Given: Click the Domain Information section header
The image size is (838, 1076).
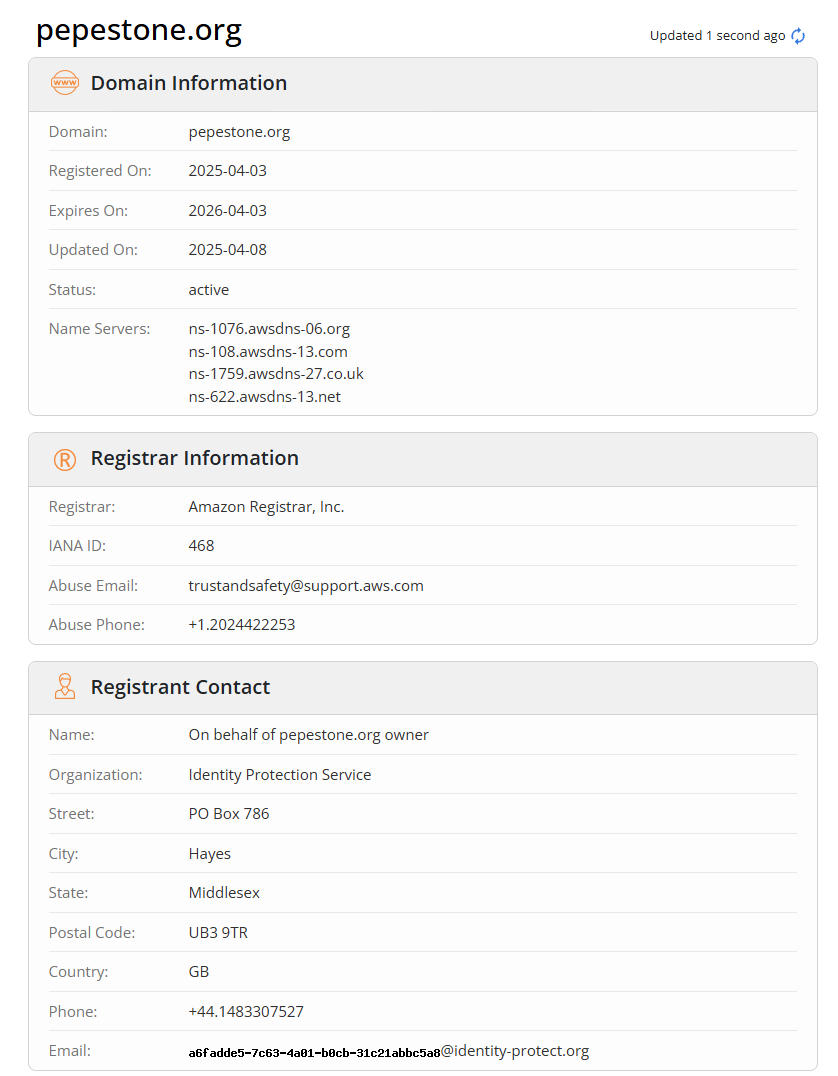Looking at the screenshot, I should pyautogui.click(x=189, y=83).
